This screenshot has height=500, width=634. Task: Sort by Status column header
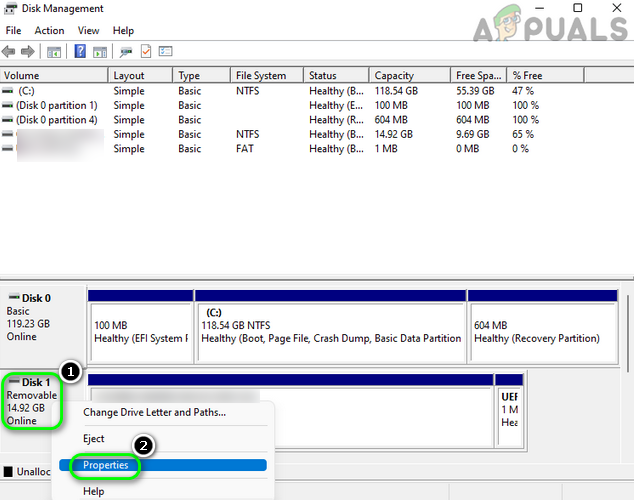[x=336, y=76]
